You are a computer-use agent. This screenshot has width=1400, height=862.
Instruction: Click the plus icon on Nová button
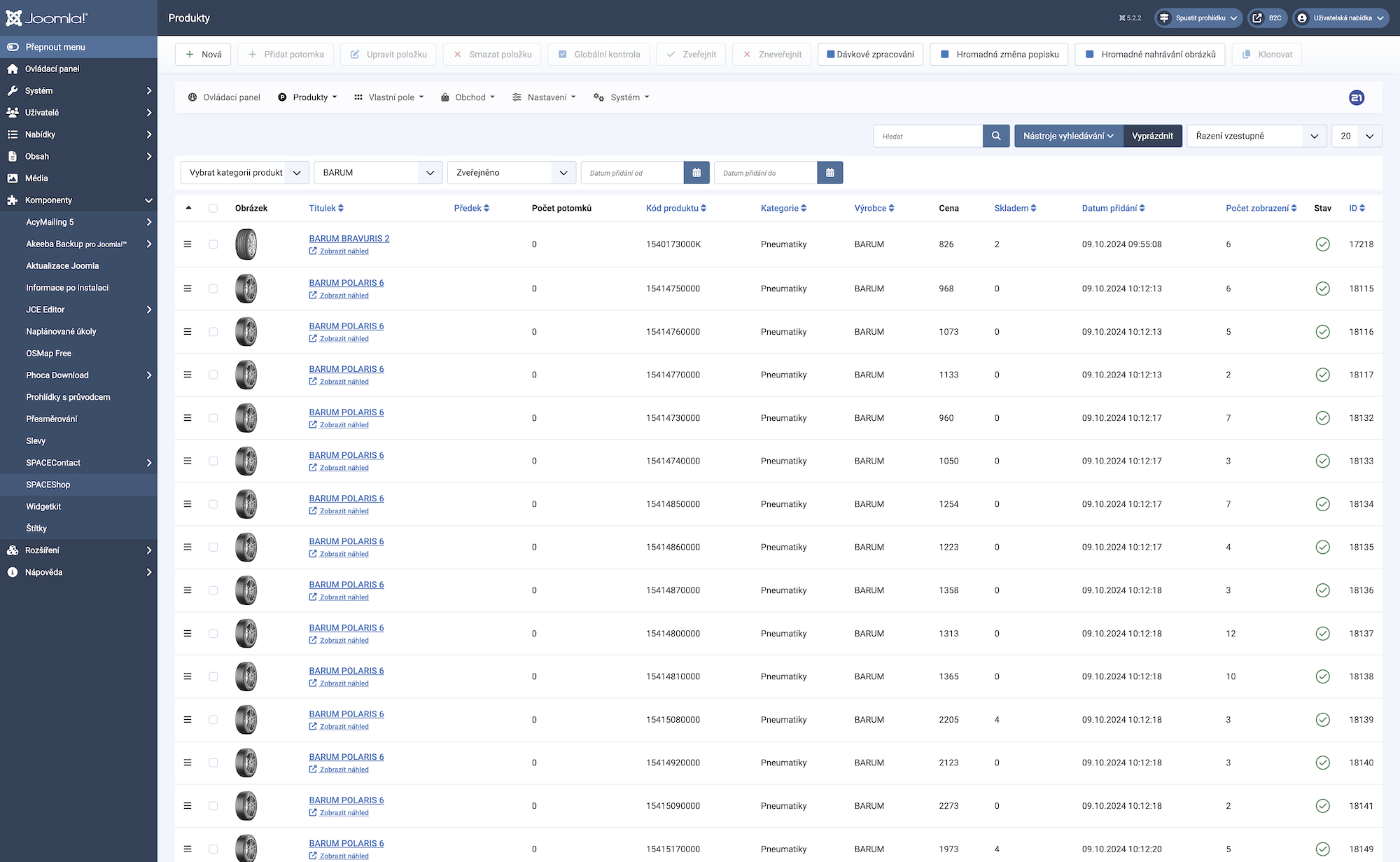tap(190, 54)
